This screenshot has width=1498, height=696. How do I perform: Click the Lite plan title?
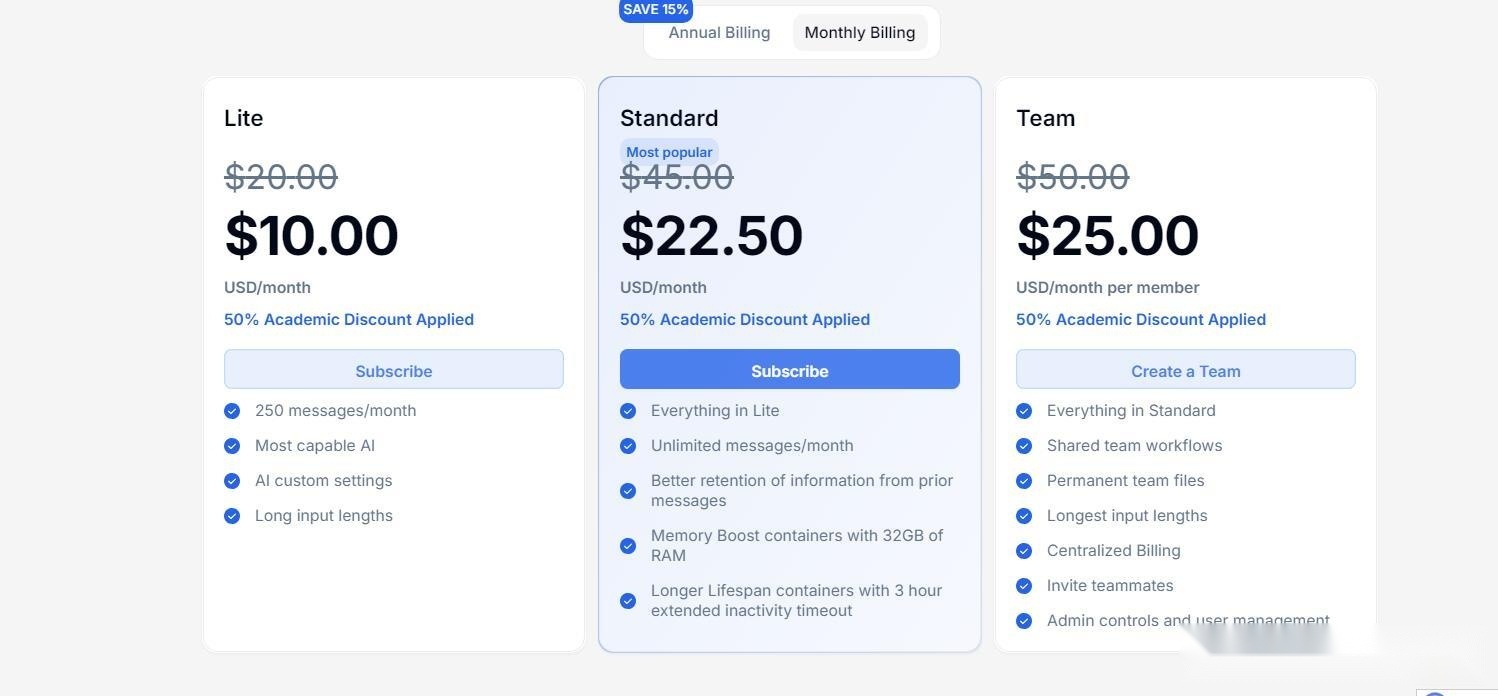244,118
